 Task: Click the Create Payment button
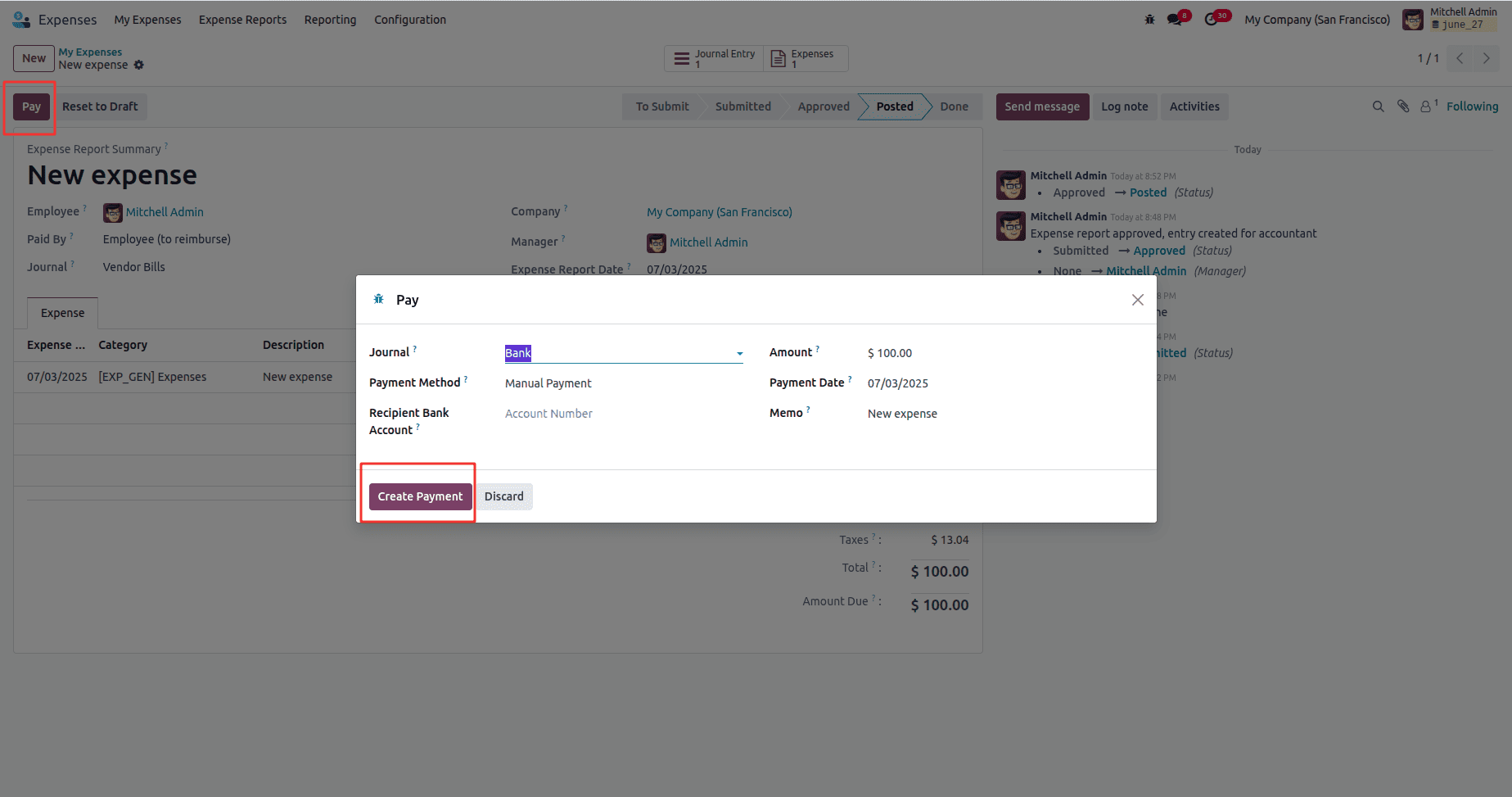(420, 496)
